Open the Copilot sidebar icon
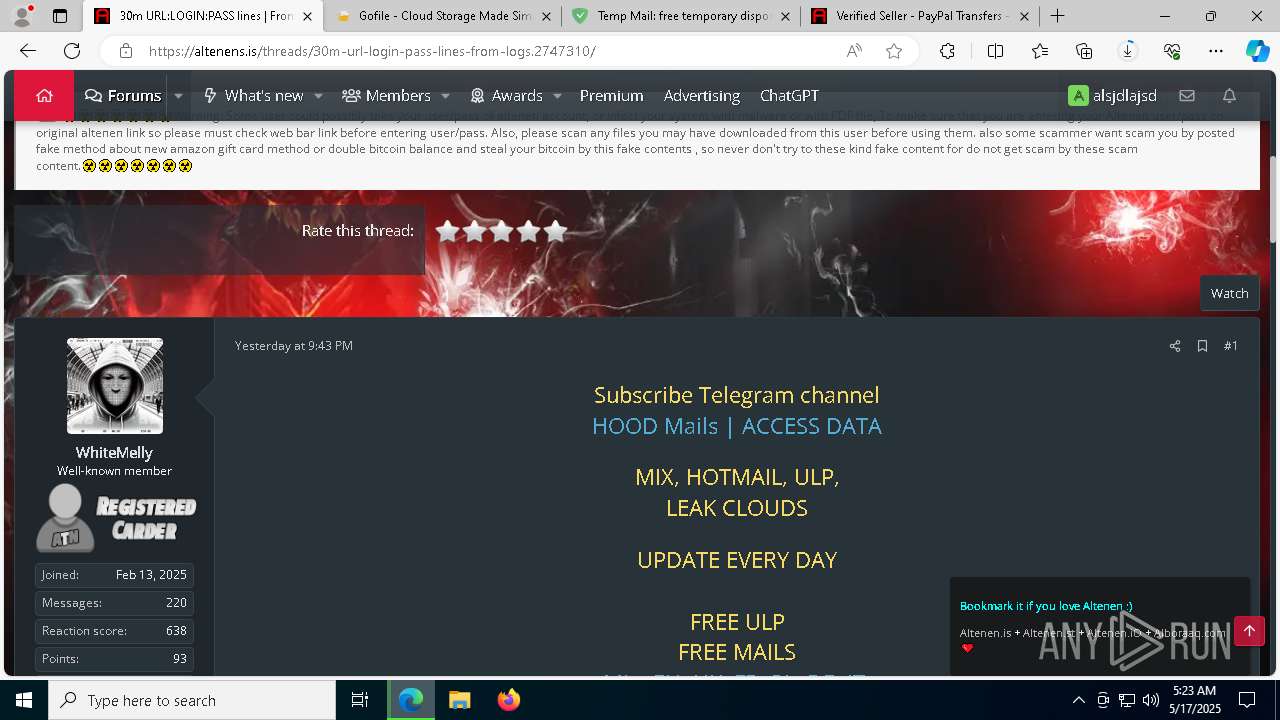Screen dimensions: 1280x720 tap(1257, 51)
